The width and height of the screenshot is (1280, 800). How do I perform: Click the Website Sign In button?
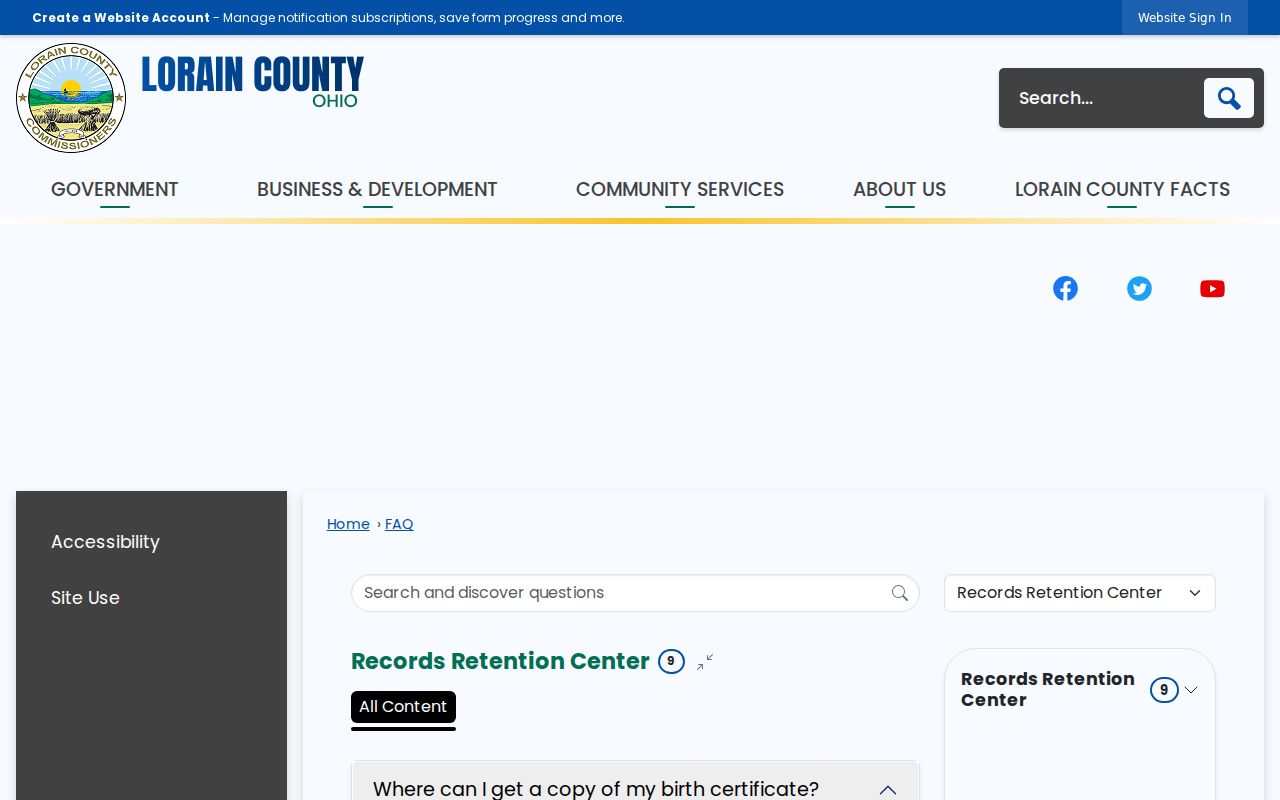(1185, 18)
